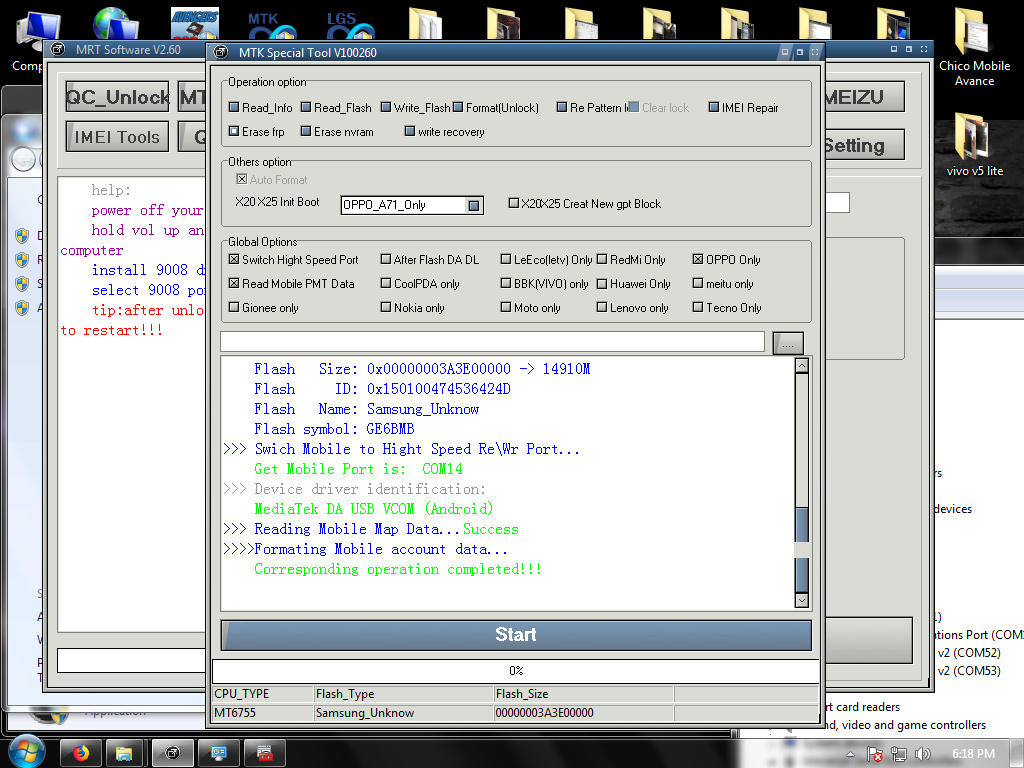Open the OPPO_A71_Only init boot dropdown
The width and height of the screenshot is (1024, 768).
(x=474, y=205)
